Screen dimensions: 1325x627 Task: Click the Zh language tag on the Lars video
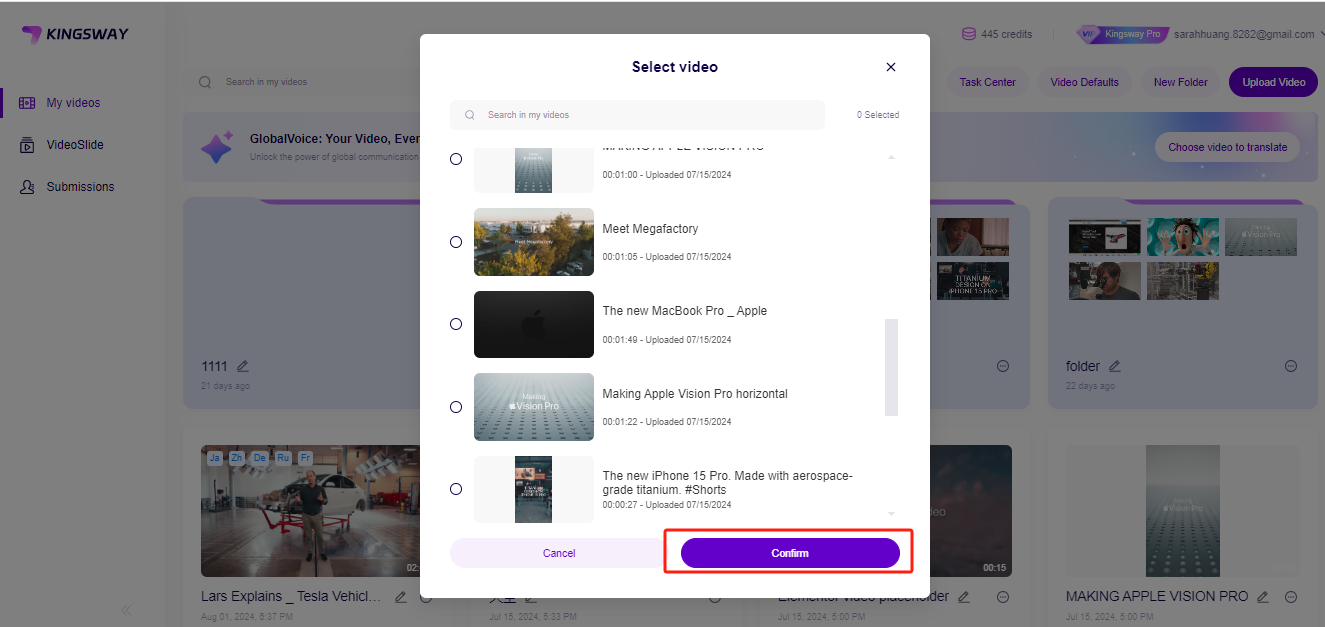[x=237, y=458]
